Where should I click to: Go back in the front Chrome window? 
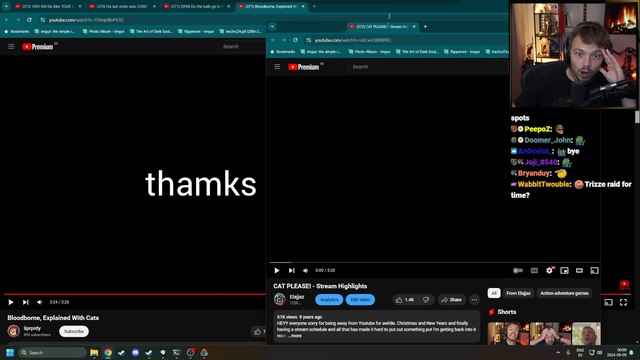(273, 40)
